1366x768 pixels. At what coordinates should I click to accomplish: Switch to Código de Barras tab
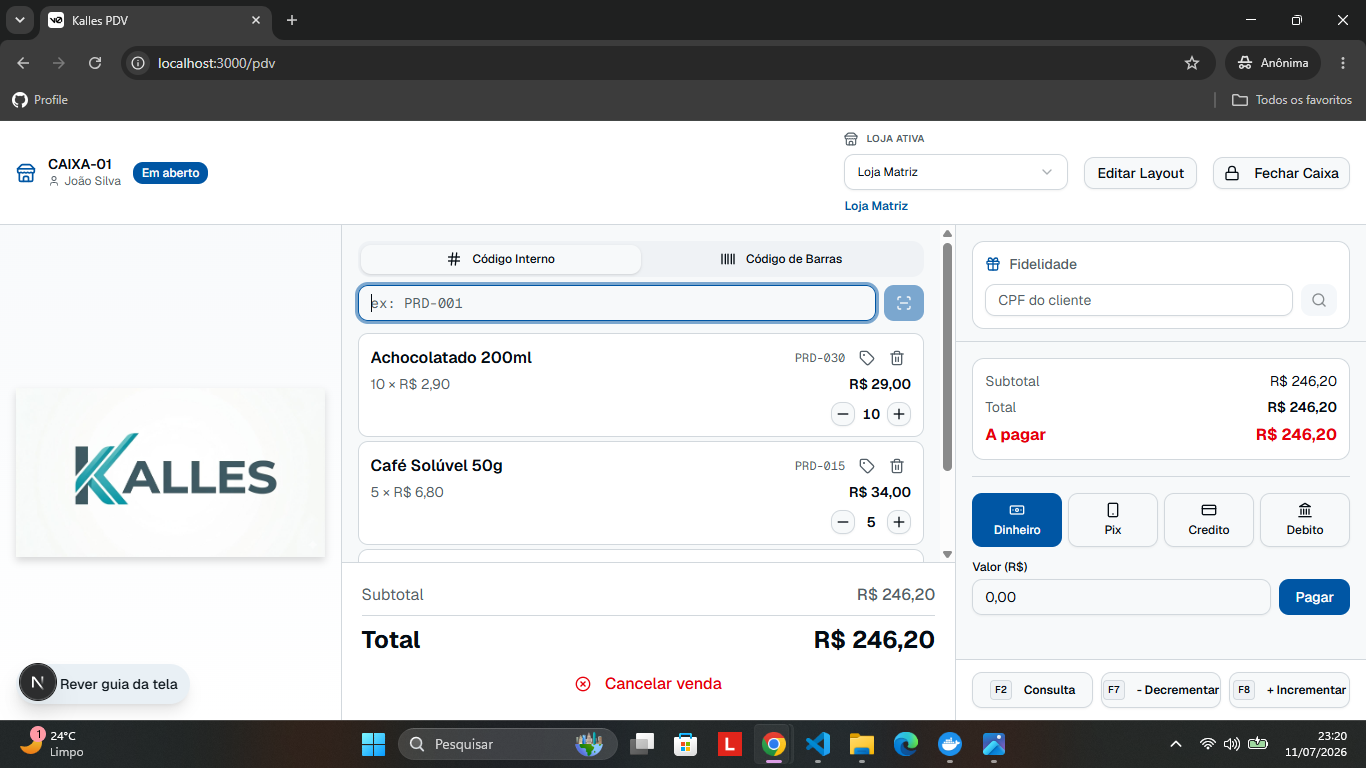(x=782, y=259)
